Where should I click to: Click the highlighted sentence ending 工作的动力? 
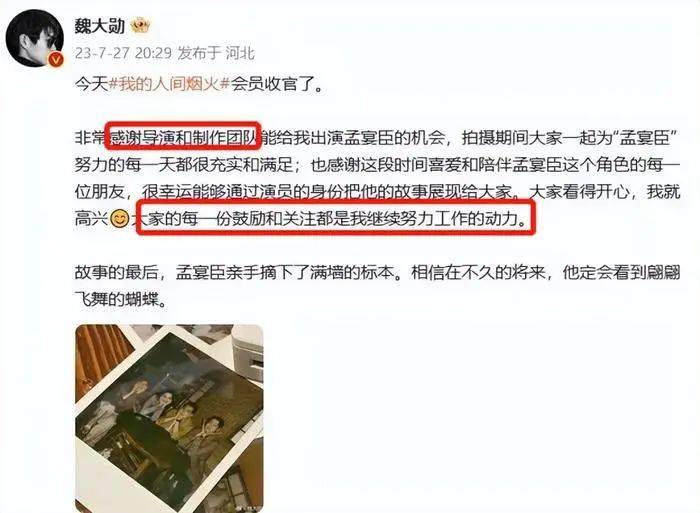336,218
